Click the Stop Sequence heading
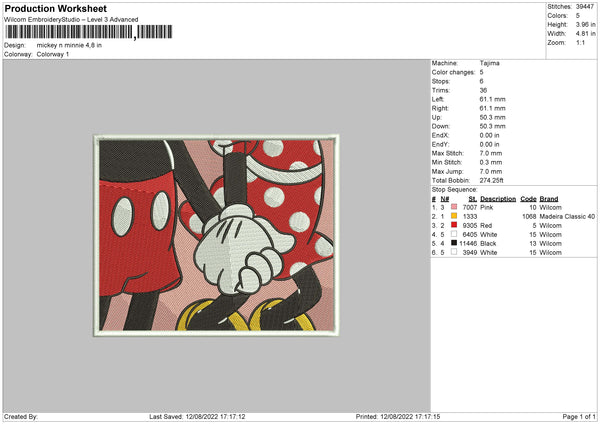The image size is (600, 424). (x=455, y=189)
